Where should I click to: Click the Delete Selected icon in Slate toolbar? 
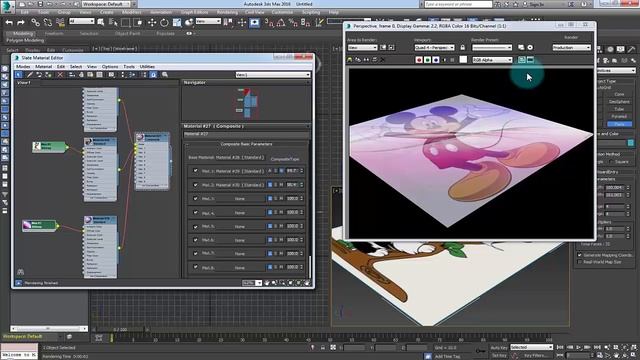(x=60, y=75)
